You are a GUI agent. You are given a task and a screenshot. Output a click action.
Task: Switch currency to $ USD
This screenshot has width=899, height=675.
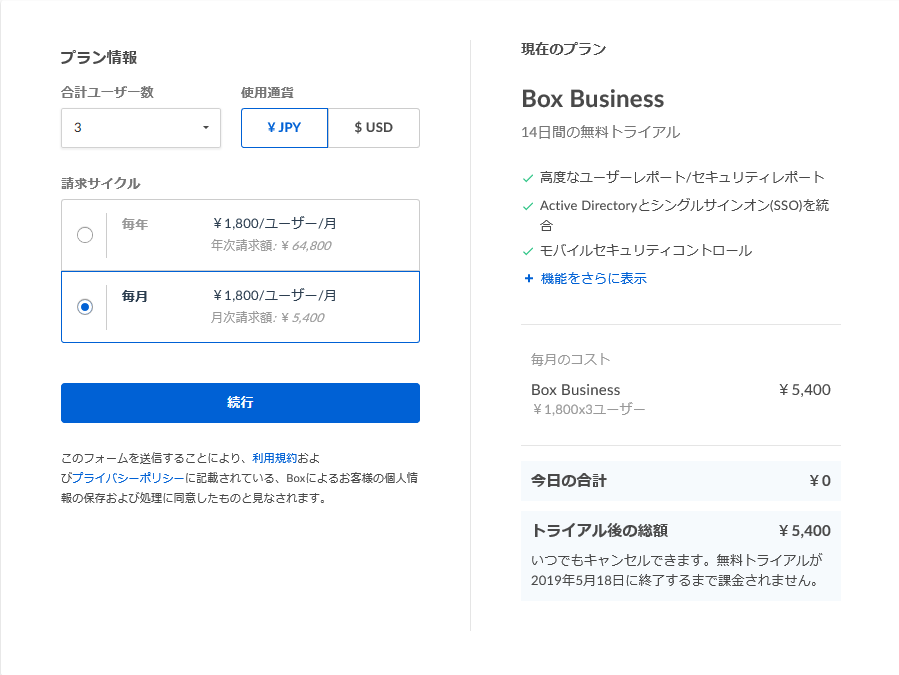pyautogui.click(x=374, y=128)
